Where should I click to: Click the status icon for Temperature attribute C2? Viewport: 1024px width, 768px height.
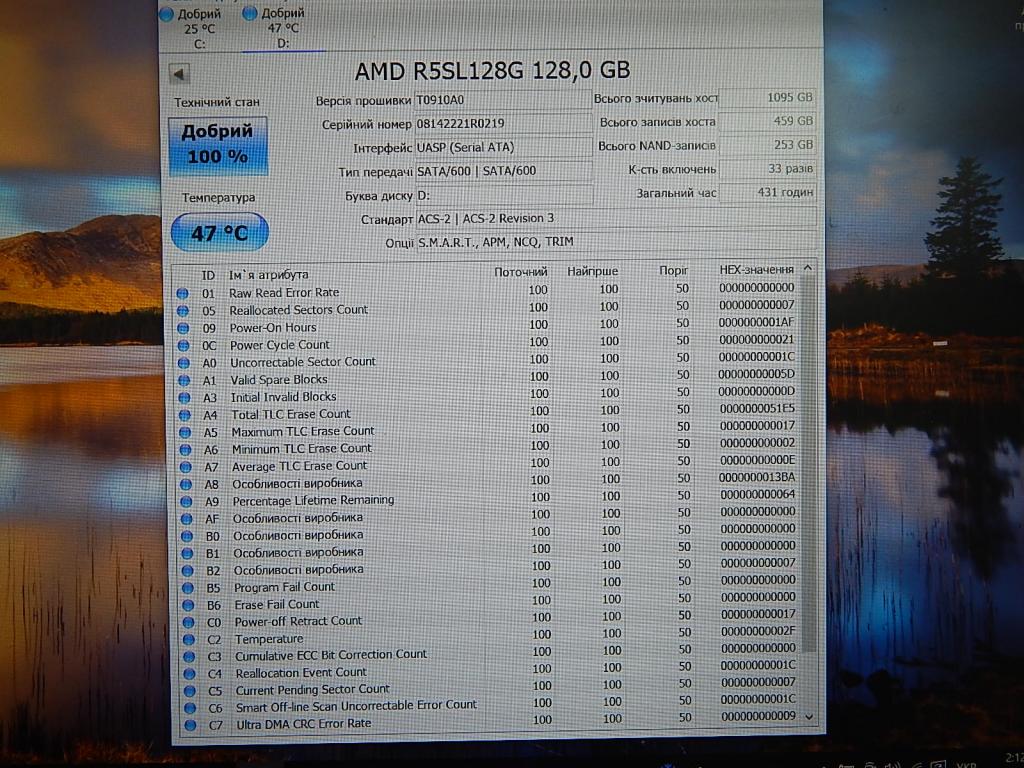click(x=189, y=639)
